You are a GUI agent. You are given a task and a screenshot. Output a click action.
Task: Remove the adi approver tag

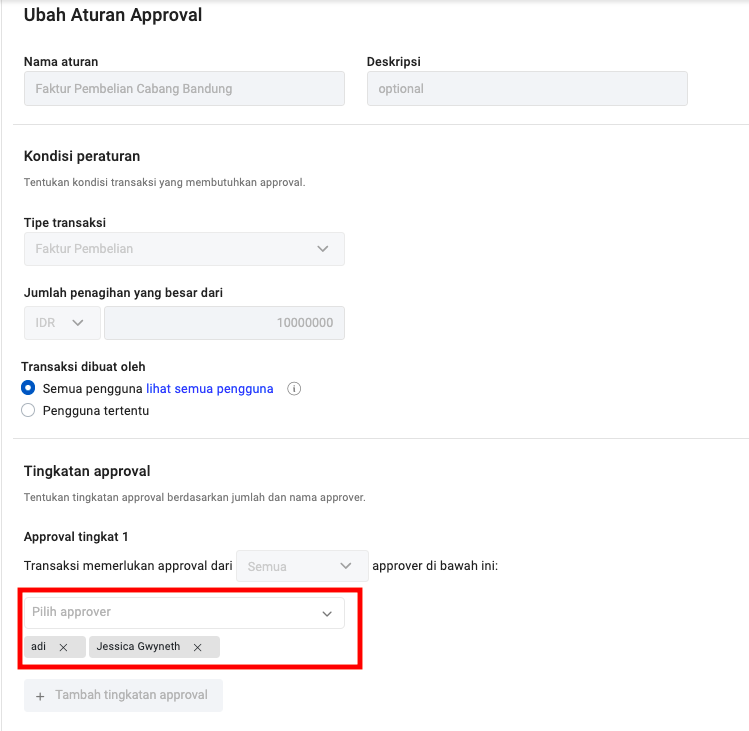click(x=64, y=647)
